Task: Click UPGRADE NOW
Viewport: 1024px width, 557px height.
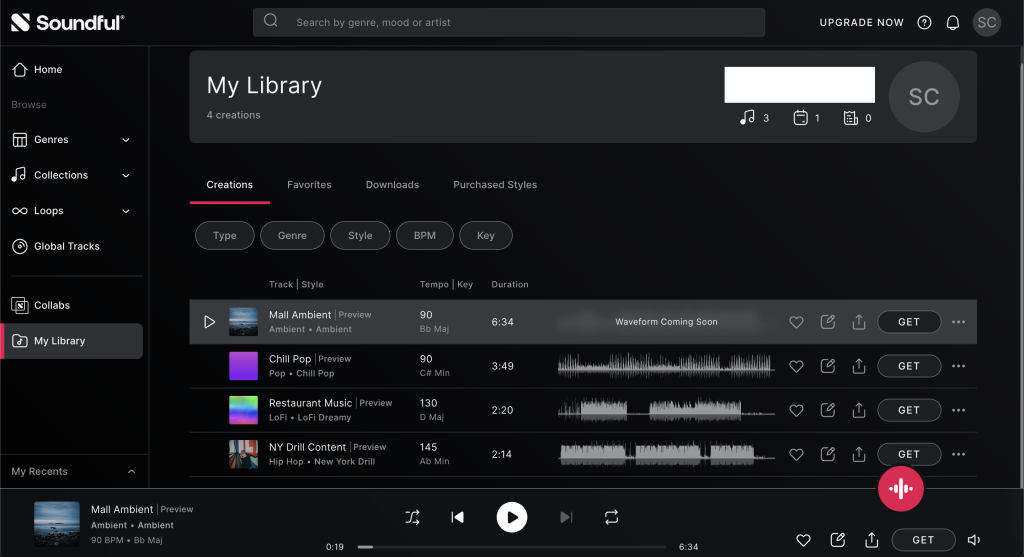Action: pos(861,22)
